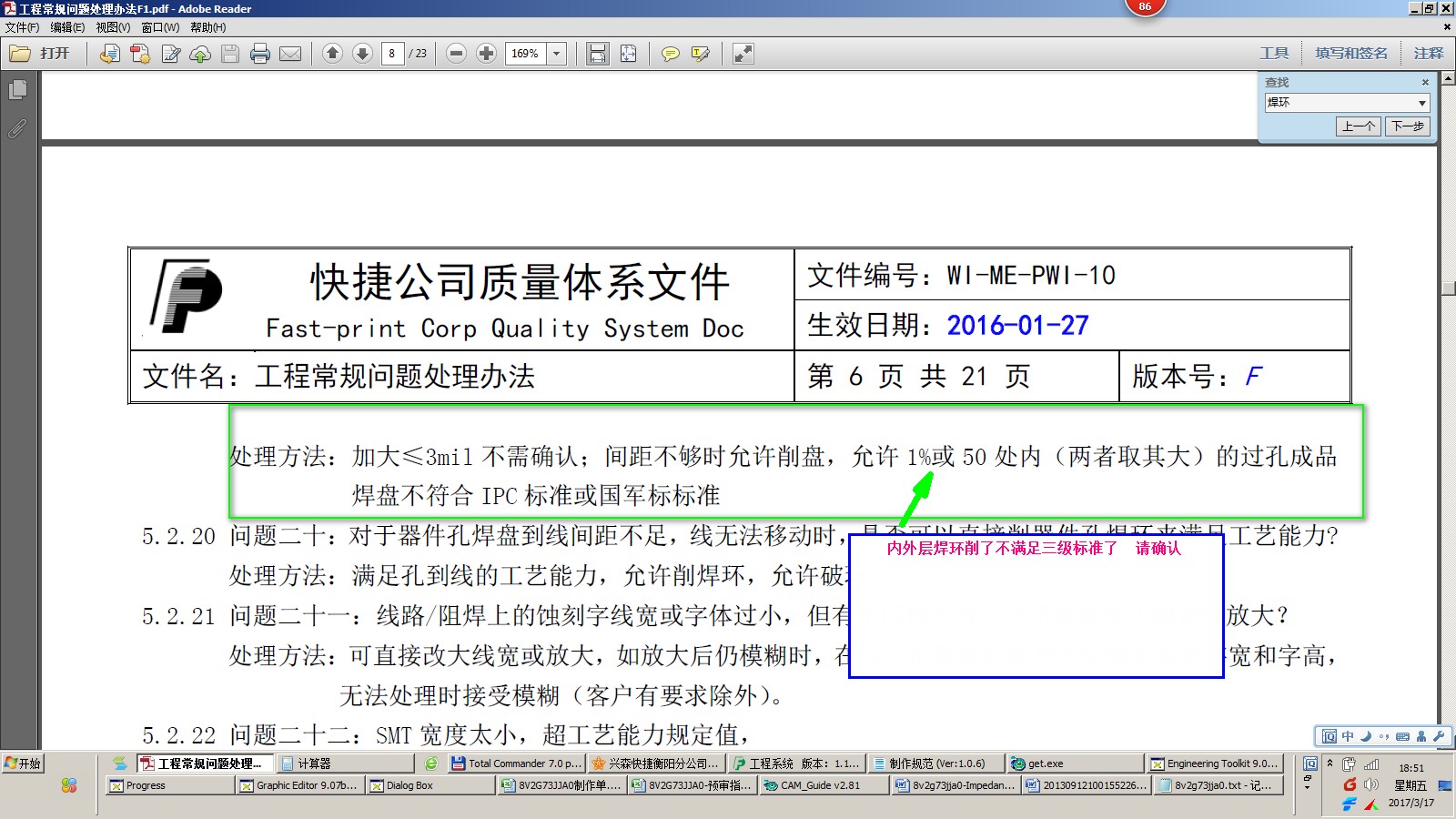Open the attachments paperclip panel
1456x819 pixels.
click(17, 128)
